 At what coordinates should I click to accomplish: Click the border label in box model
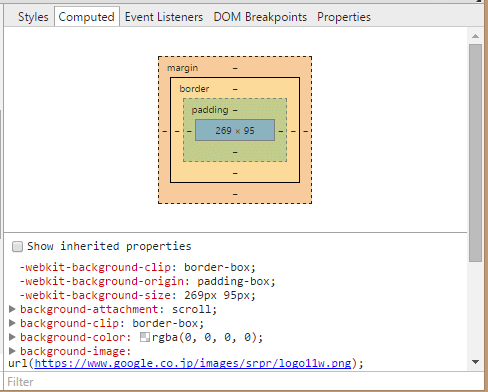(x=194, y=89)
